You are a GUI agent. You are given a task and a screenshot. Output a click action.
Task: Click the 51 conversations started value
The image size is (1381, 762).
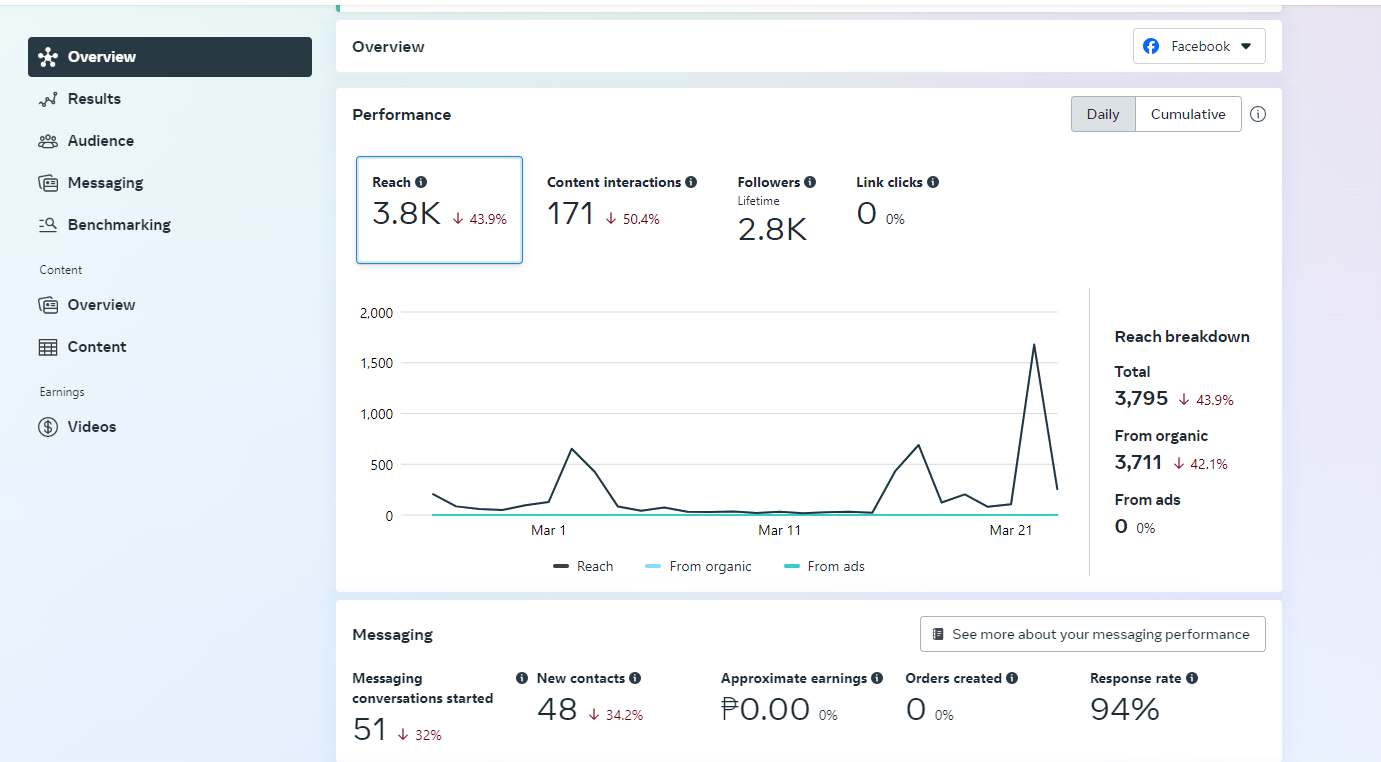pos(370,730)
